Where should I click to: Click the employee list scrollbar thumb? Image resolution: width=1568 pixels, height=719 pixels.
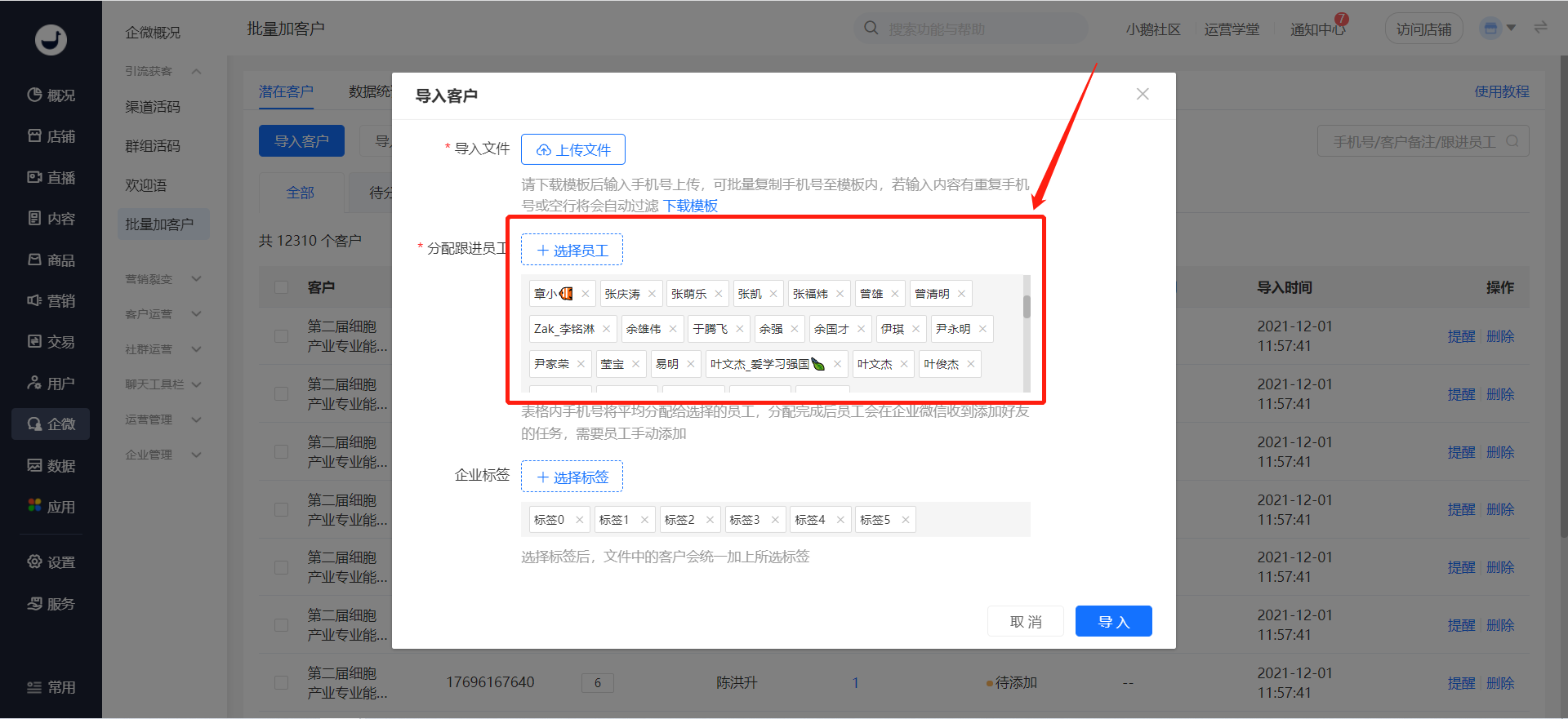pyautogui.click(x=1027, y=306)
